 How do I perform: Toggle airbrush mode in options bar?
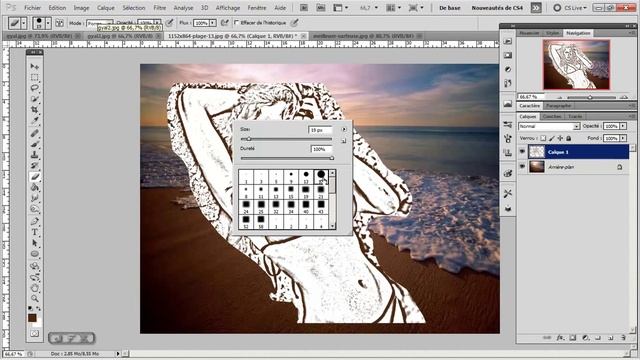coord(224,23)
